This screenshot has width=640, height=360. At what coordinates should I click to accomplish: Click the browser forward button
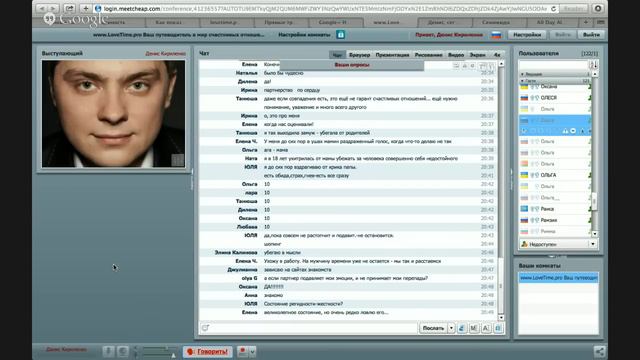coord(53,8)
